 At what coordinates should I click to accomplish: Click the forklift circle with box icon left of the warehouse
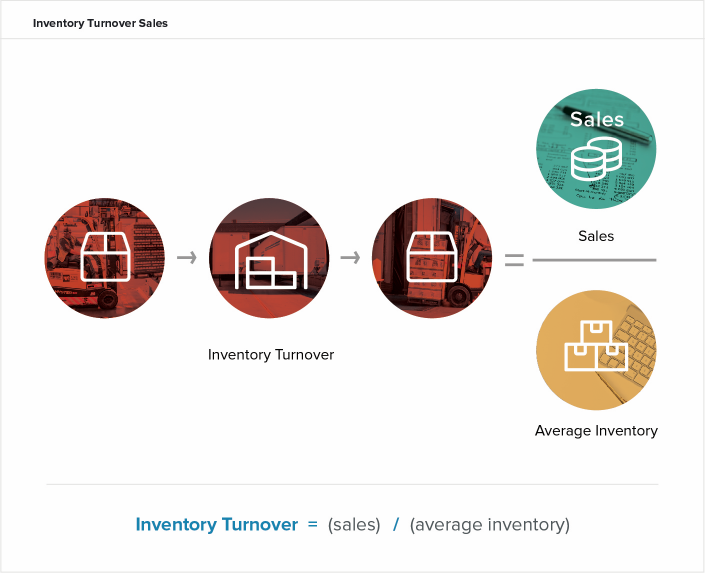pos(104,258)
